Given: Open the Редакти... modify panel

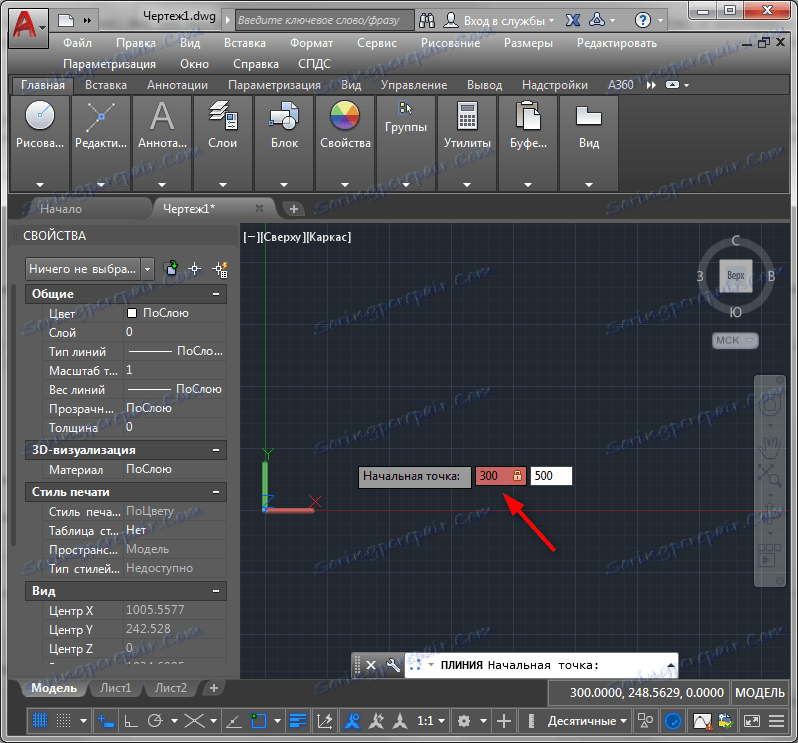Looking at the screenshot, I should [x=101, y=143].
